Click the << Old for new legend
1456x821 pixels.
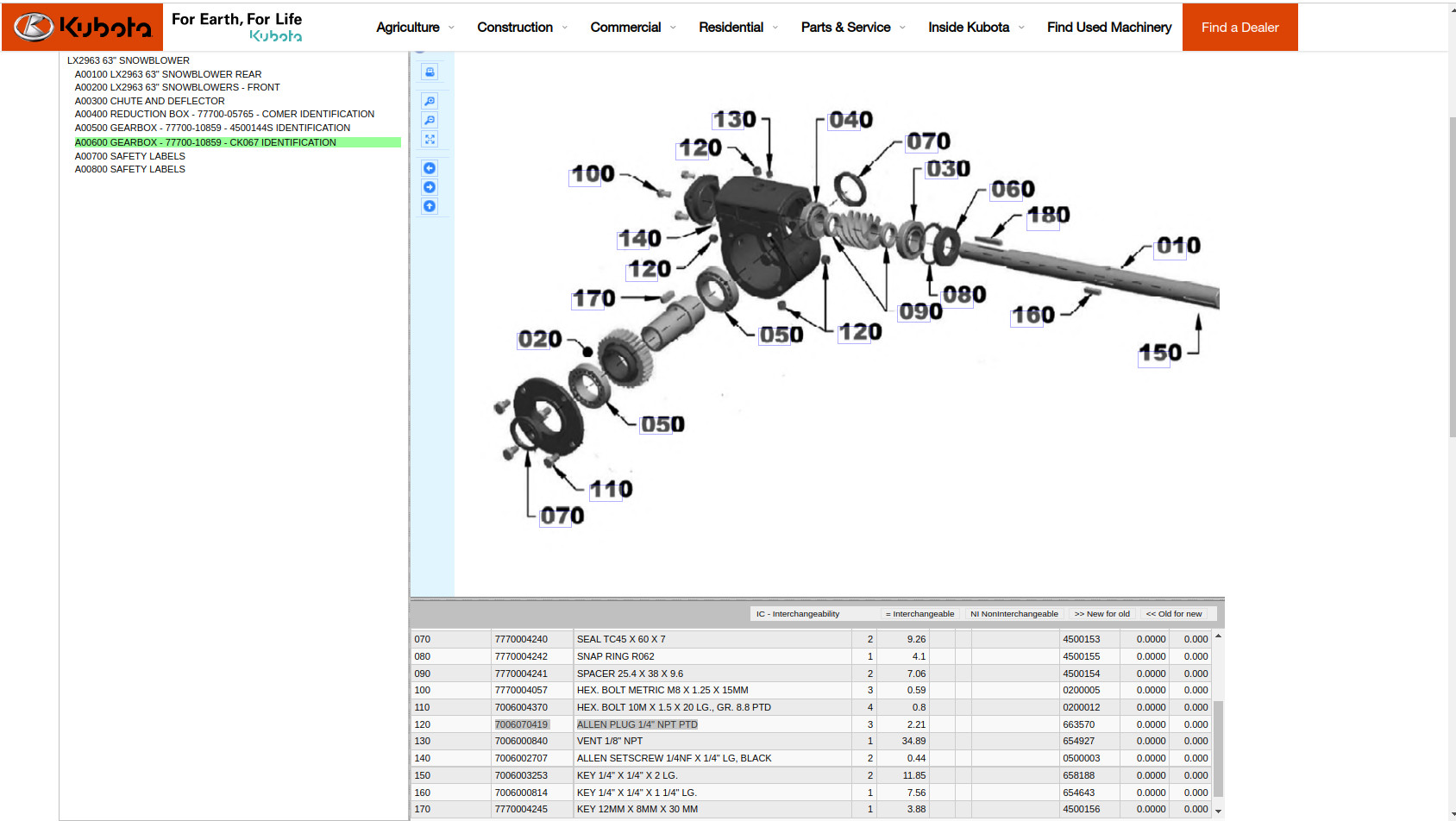(x=1173, y=614)
